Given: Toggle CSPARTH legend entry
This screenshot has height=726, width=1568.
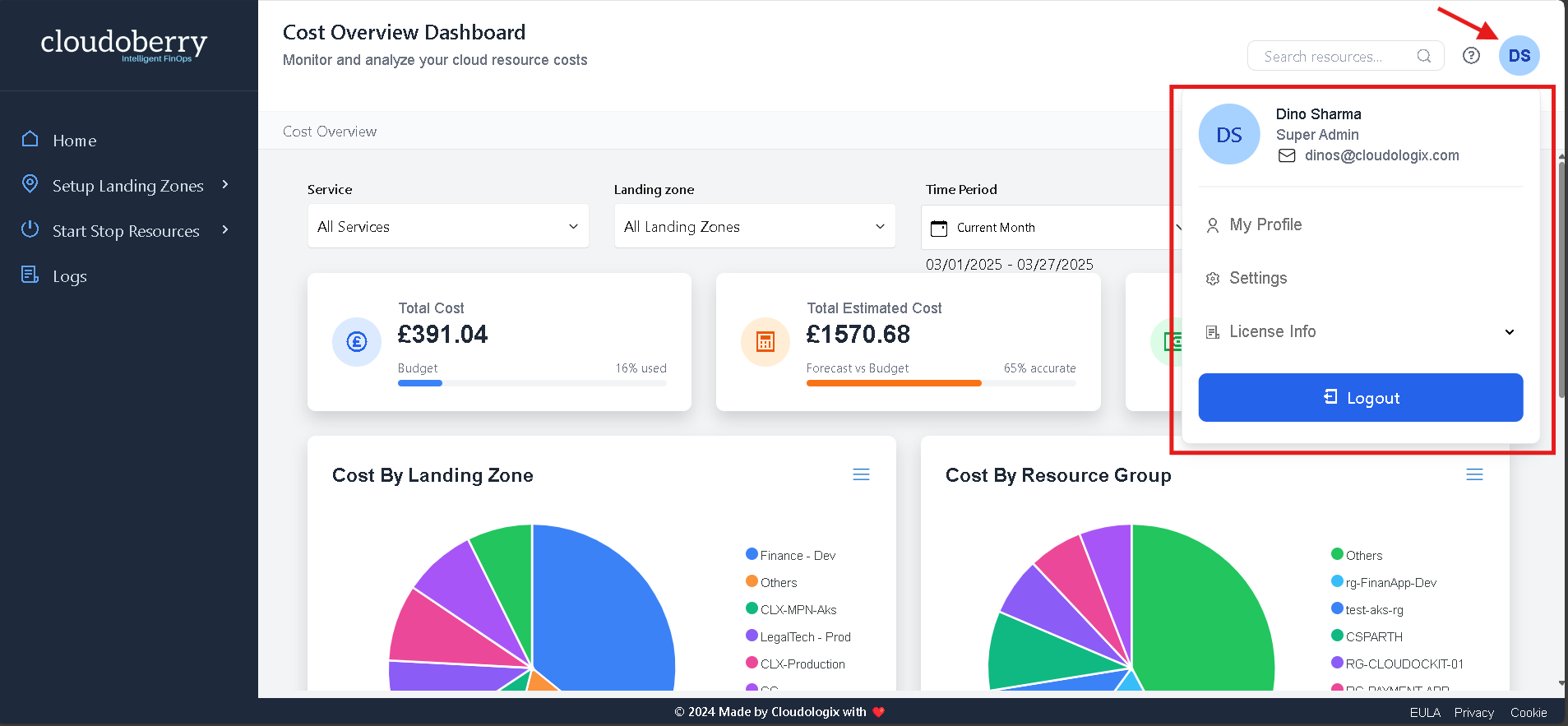Looking at the screenshot, I should click(x=1367, y=636).
